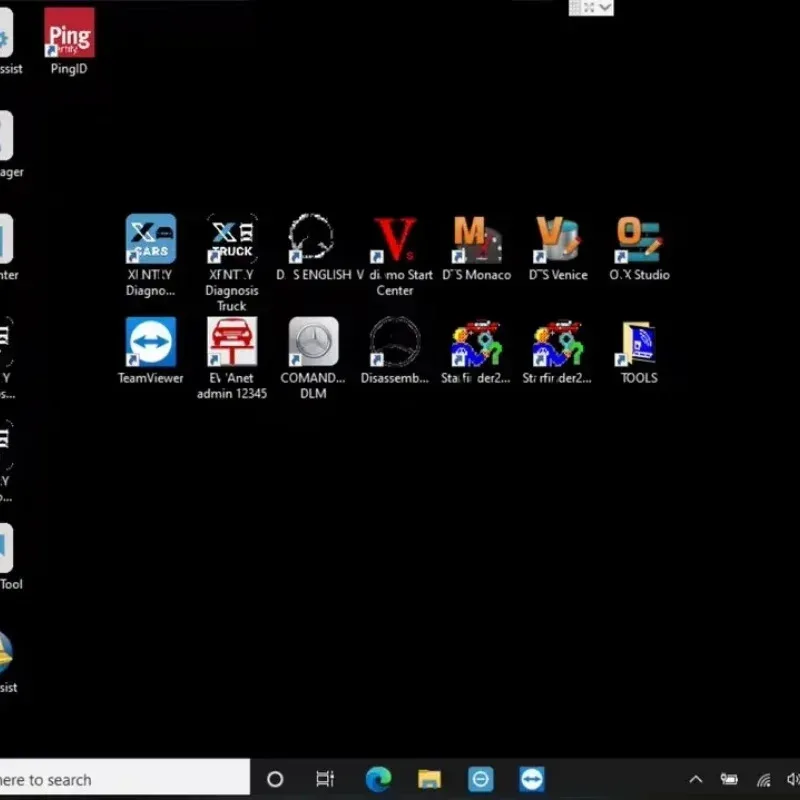Viewport: 800px width, 800px height.
Task: Launch PingID from the desktop
Action: 68,35
